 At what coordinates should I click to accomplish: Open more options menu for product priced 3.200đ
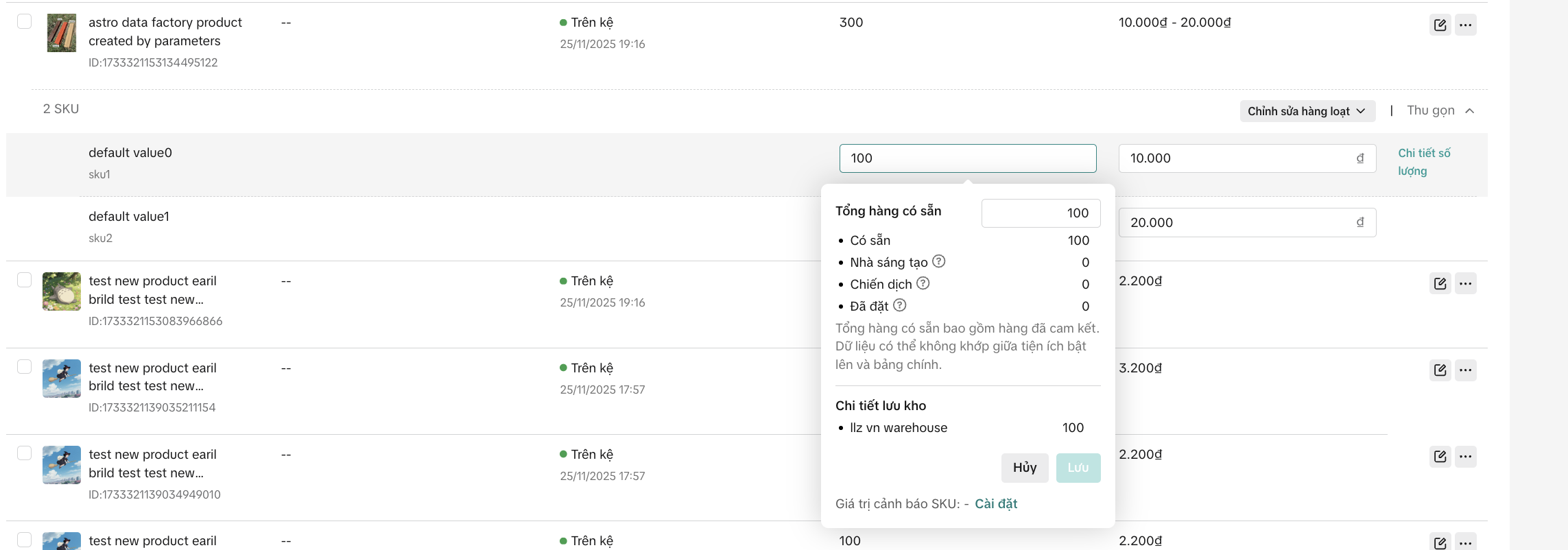[1465, 370]
